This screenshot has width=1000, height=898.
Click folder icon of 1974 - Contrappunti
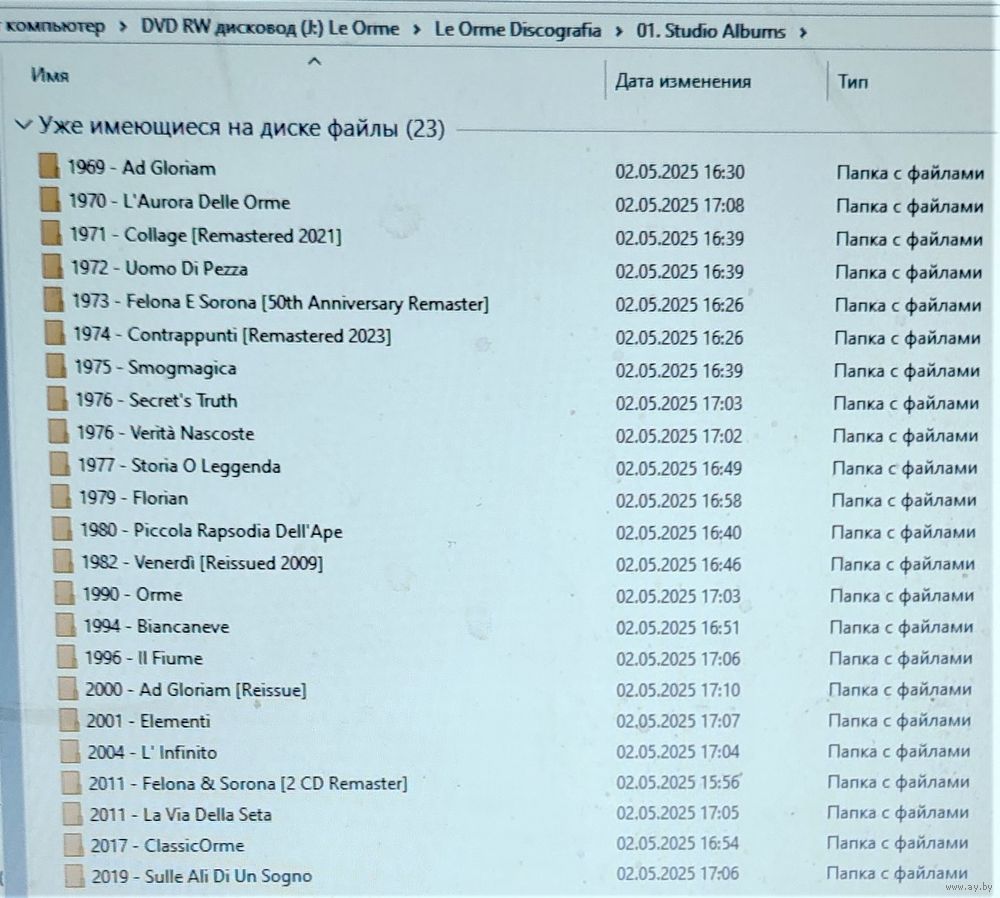[55, 332]
